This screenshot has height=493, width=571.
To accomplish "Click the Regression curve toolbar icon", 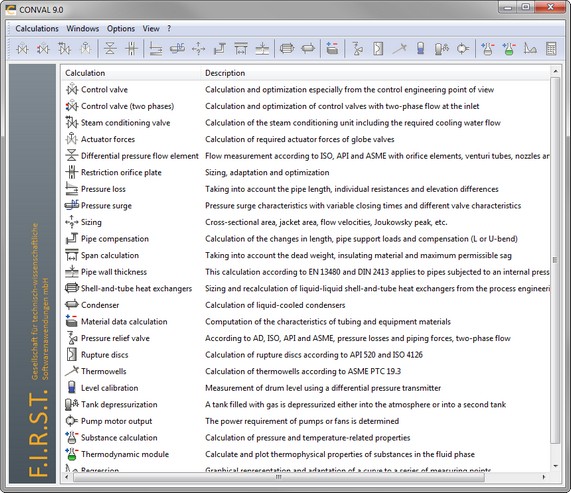I will (530, 48).
